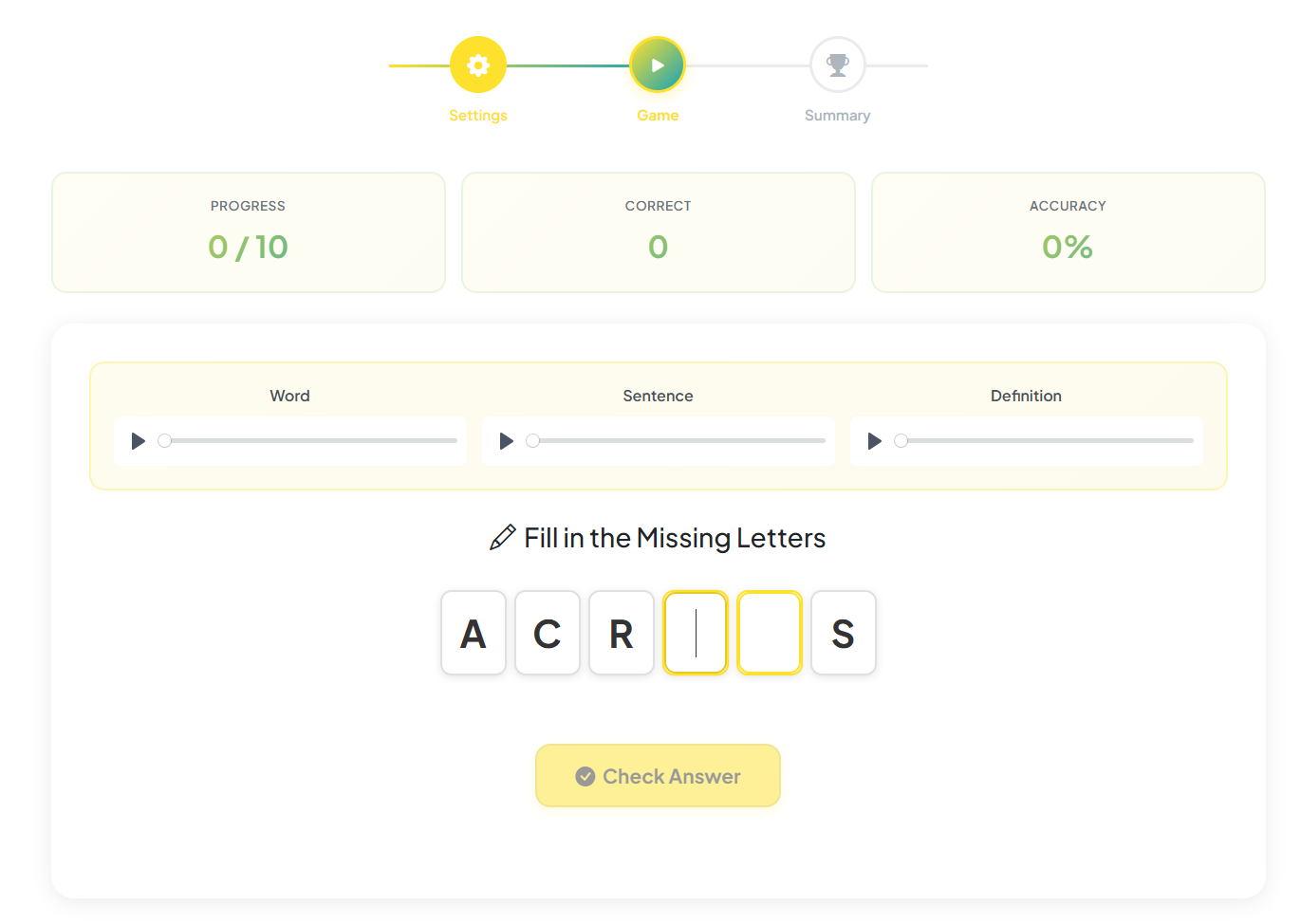This screenshot has width=1301, height=924.
Task: Click the ACCURACY 0% stats card
Action: pyautogui.click(x=1068, y=232)
